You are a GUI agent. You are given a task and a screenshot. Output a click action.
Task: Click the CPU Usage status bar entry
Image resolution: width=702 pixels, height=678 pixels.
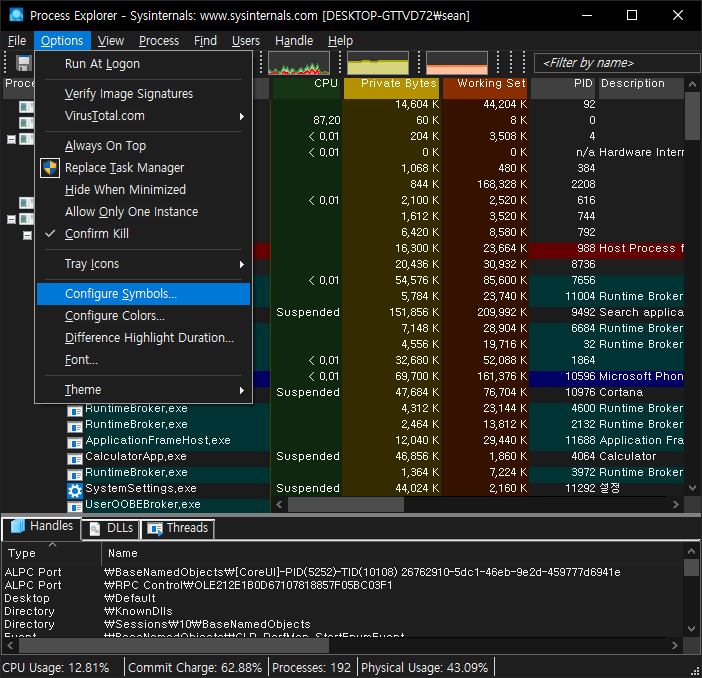56,668
